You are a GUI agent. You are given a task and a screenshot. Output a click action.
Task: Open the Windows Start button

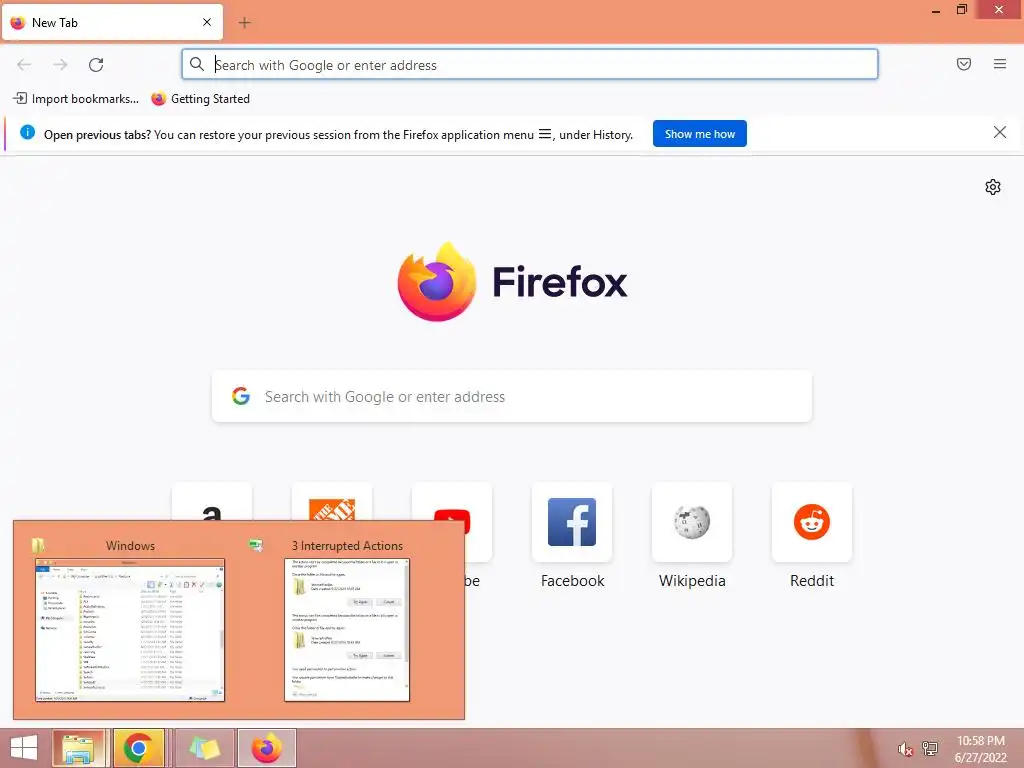[x=24, y=748]
